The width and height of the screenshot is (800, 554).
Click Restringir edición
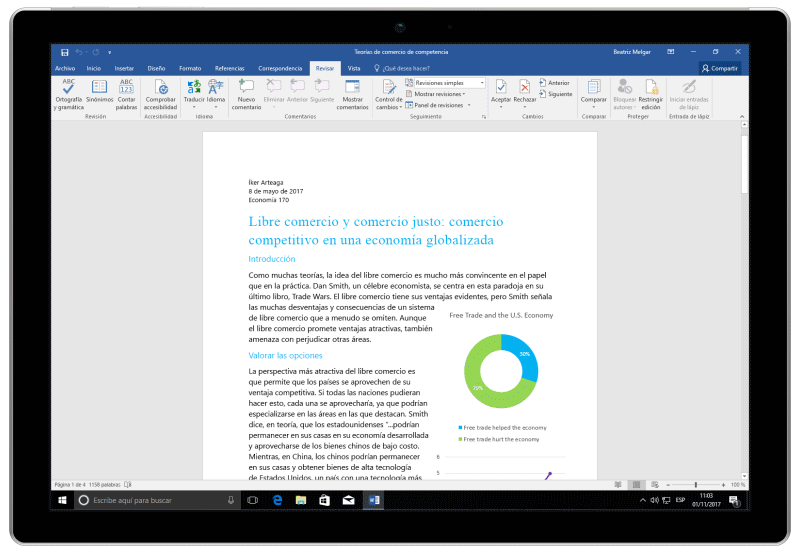[x=651, y=94]
